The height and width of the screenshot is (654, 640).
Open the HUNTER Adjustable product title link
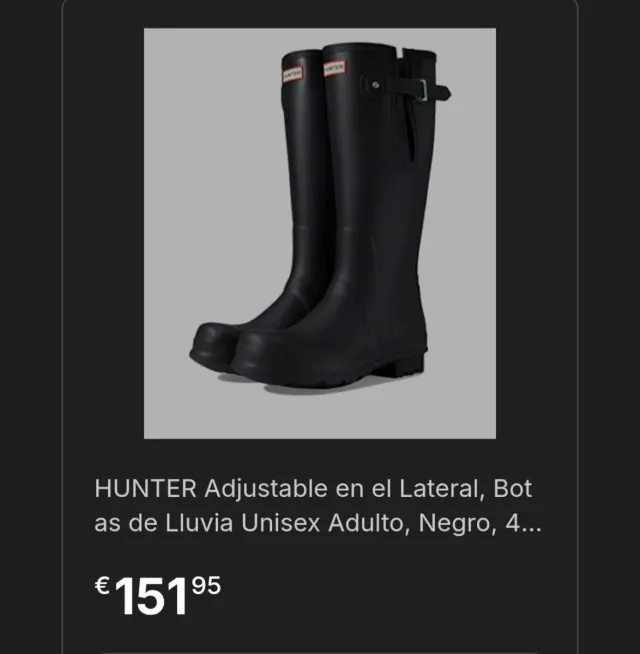click(317, 506)
